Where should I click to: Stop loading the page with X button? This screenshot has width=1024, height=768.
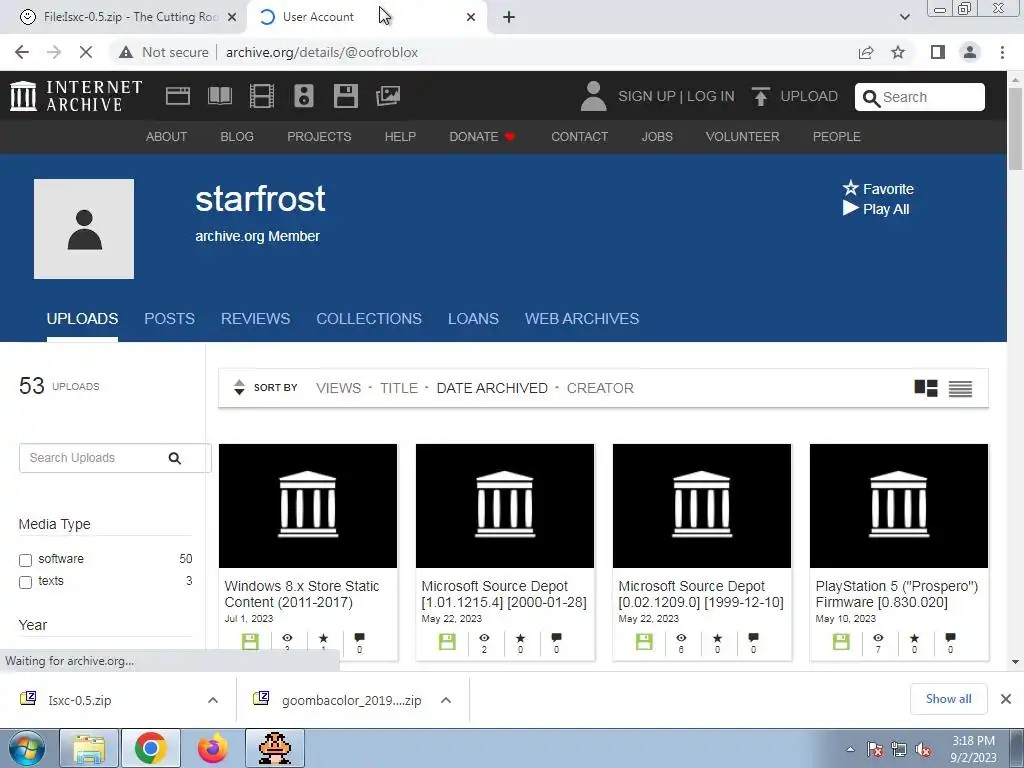coord(86,52)
